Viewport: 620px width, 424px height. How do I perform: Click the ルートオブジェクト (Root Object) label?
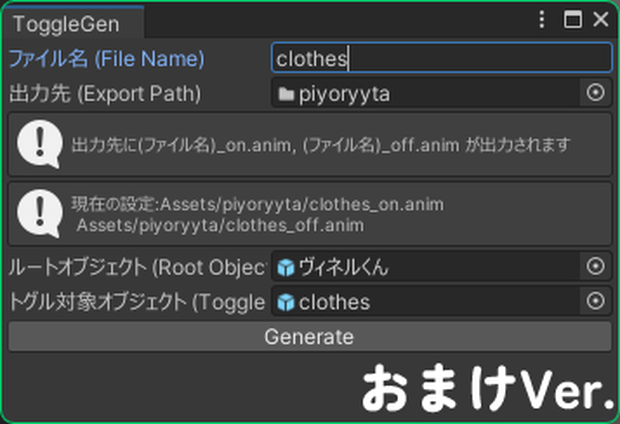(137, 267)
